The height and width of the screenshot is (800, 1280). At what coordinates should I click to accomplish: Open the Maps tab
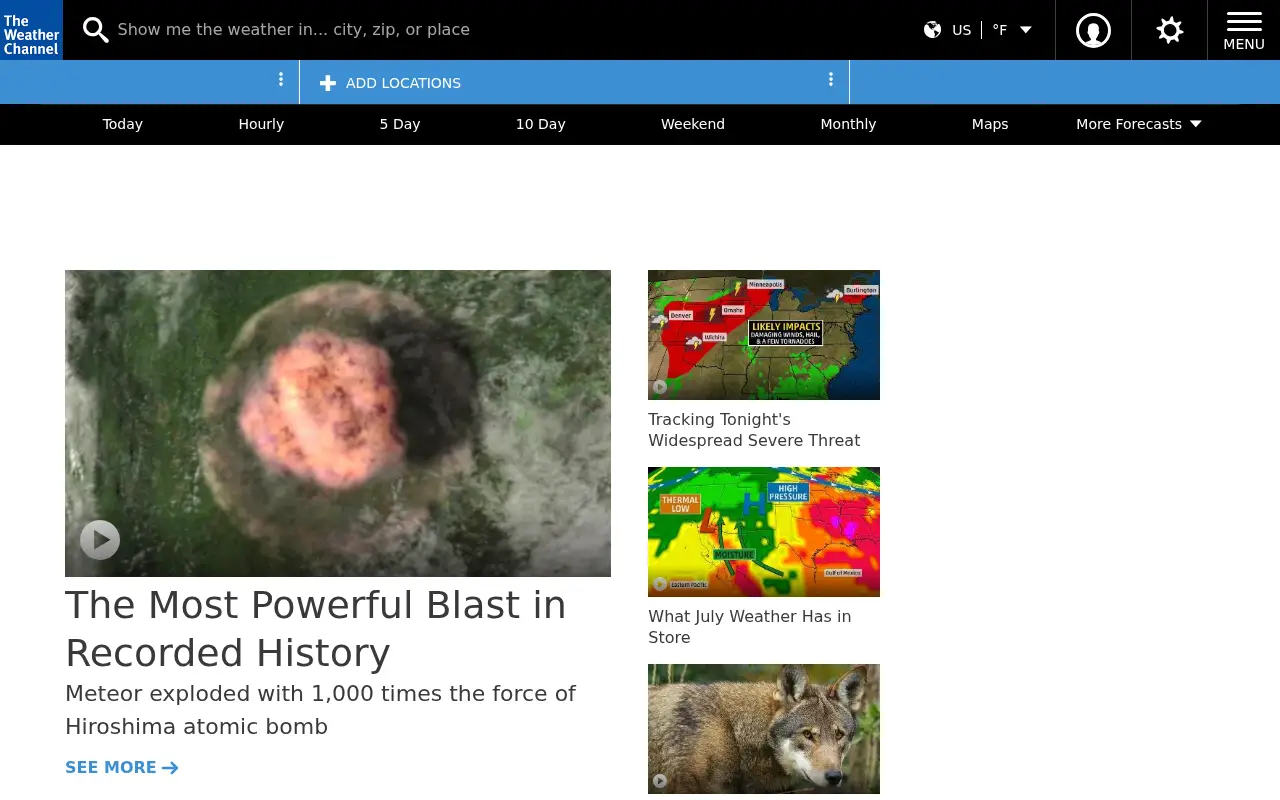click(990, 124)
